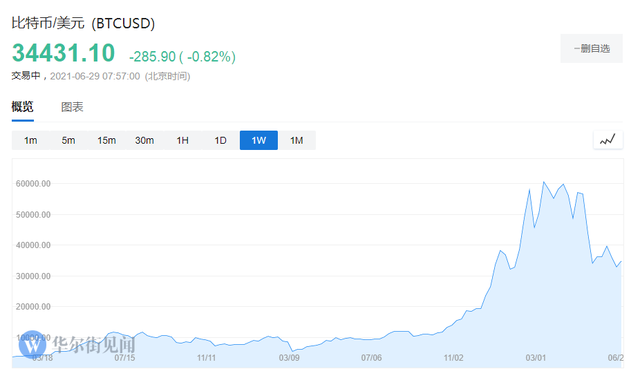Click the 20000.00 axis label
This screenshot has height=378, width=640.
pos(33,307)
